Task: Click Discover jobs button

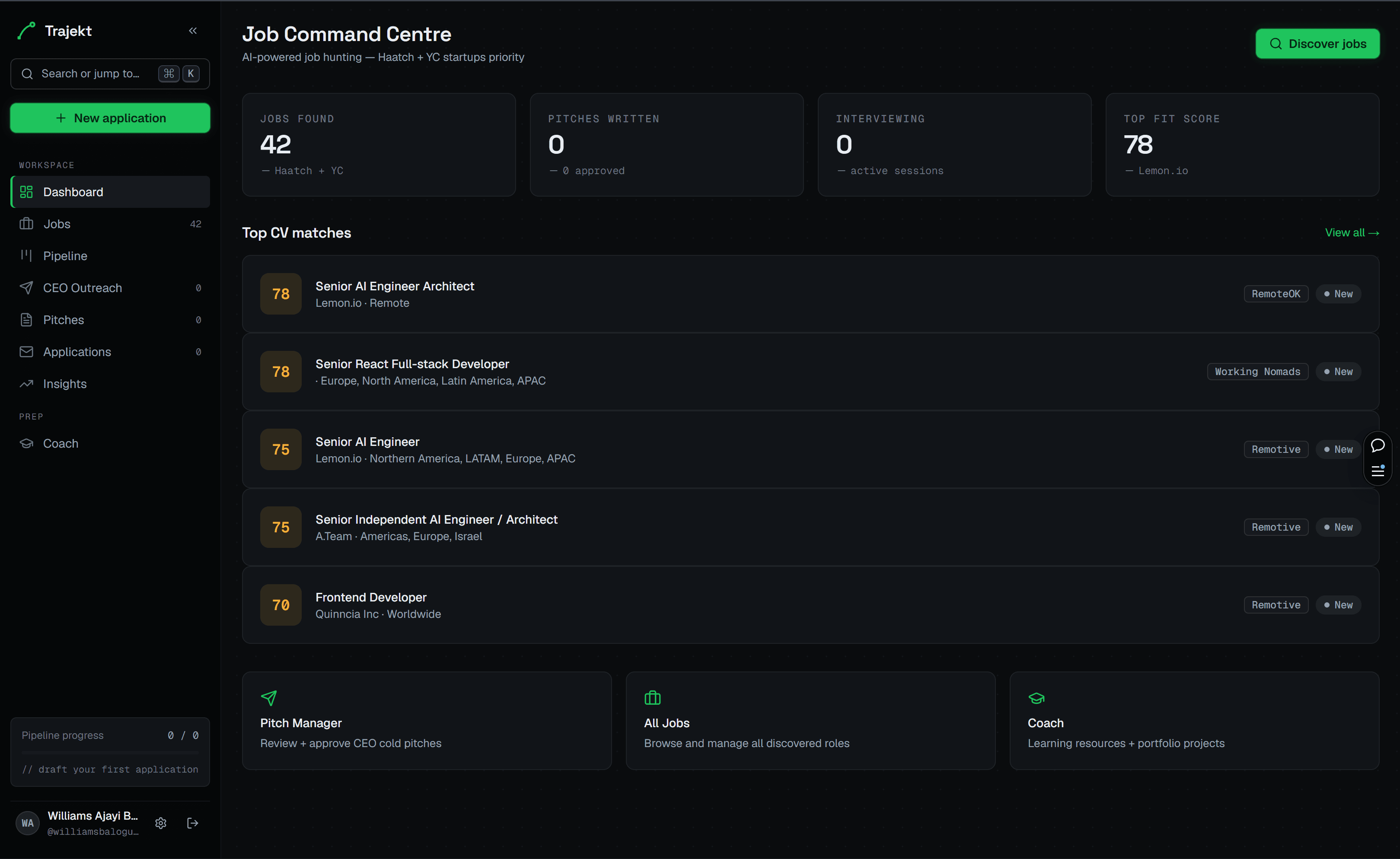Action: click(1317, 44)
